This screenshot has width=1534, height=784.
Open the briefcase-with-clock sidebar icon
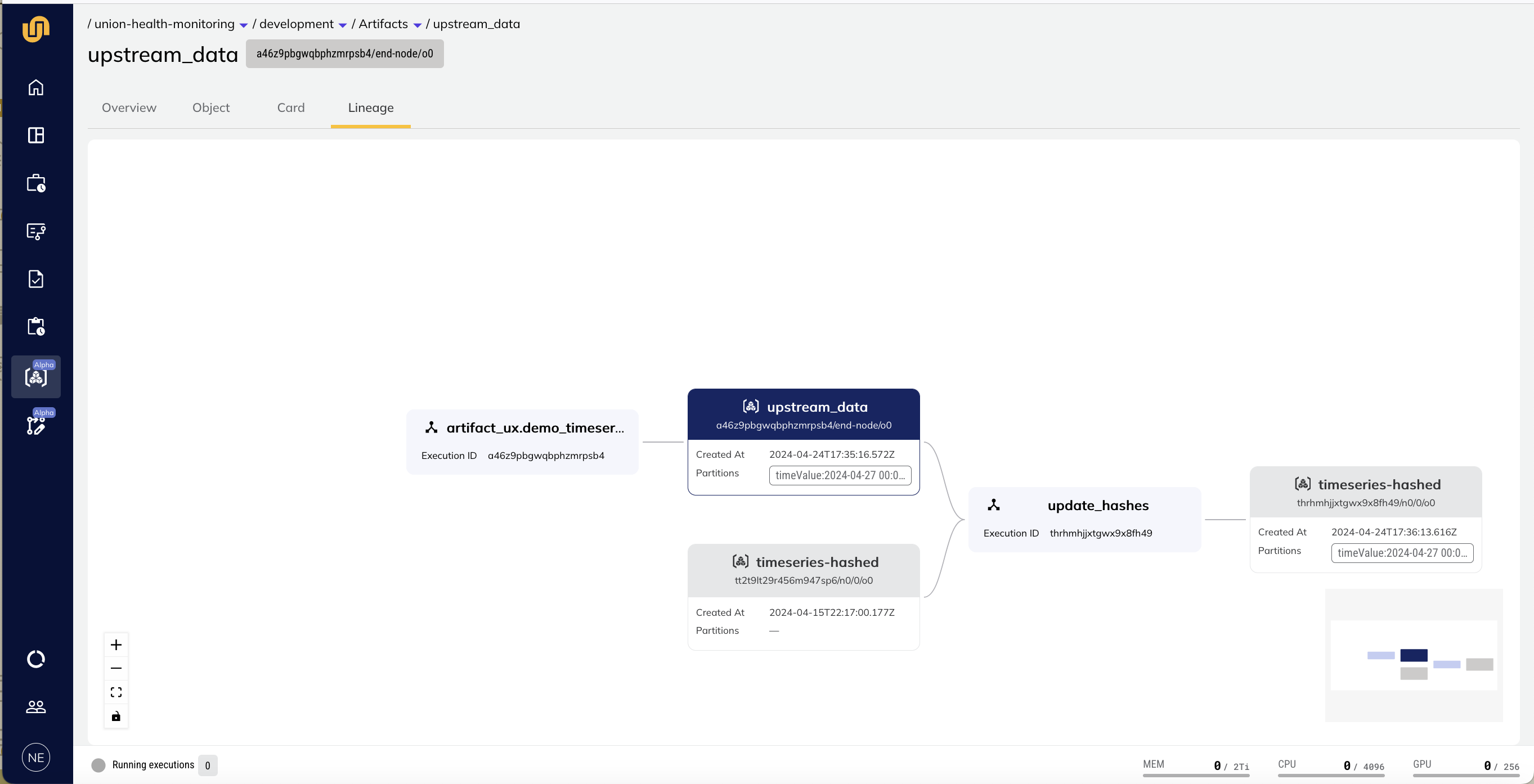coord(35,183)
